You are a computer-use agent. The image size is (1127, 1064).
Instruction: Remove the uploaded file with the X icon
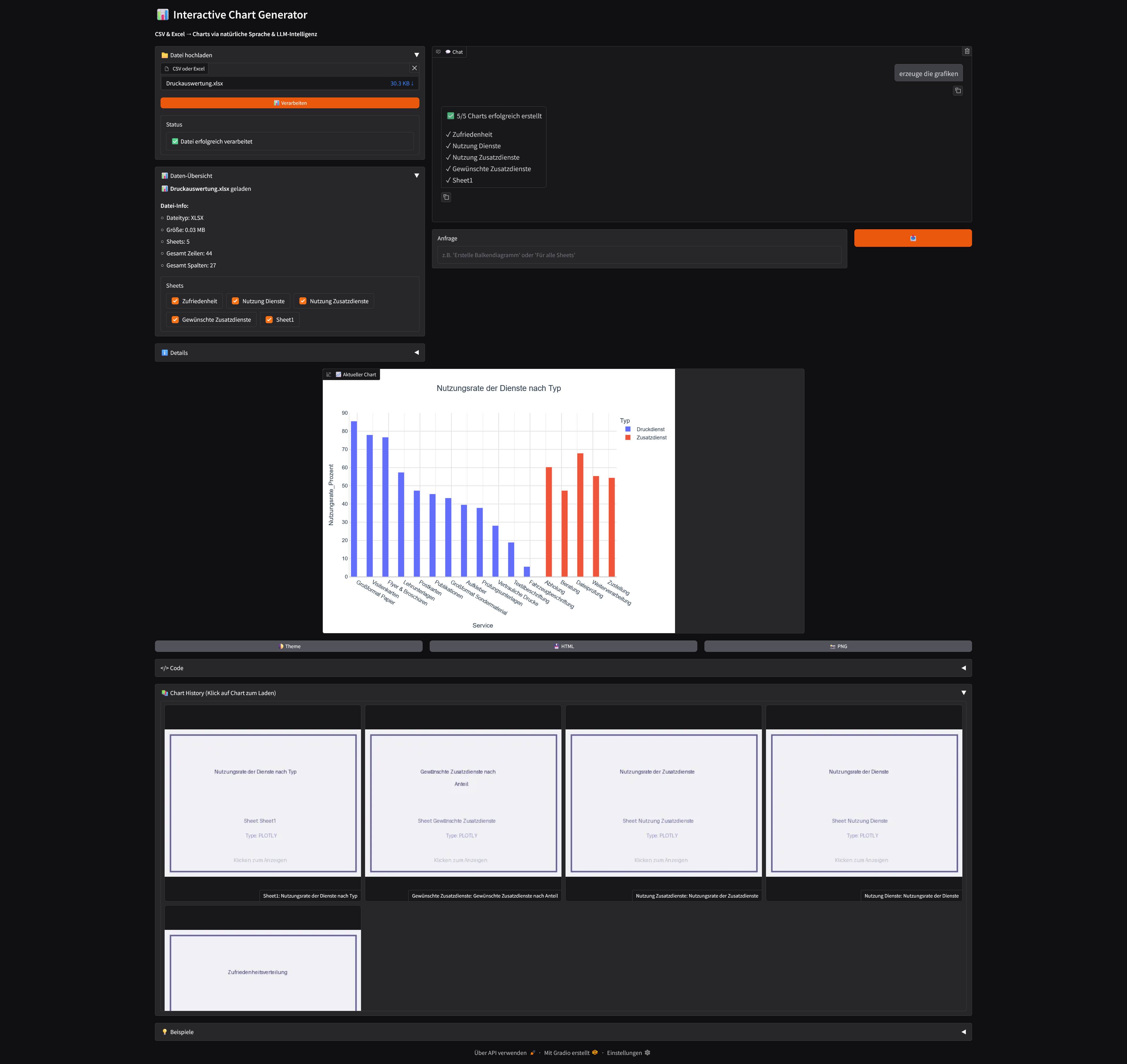click(414, 68)
